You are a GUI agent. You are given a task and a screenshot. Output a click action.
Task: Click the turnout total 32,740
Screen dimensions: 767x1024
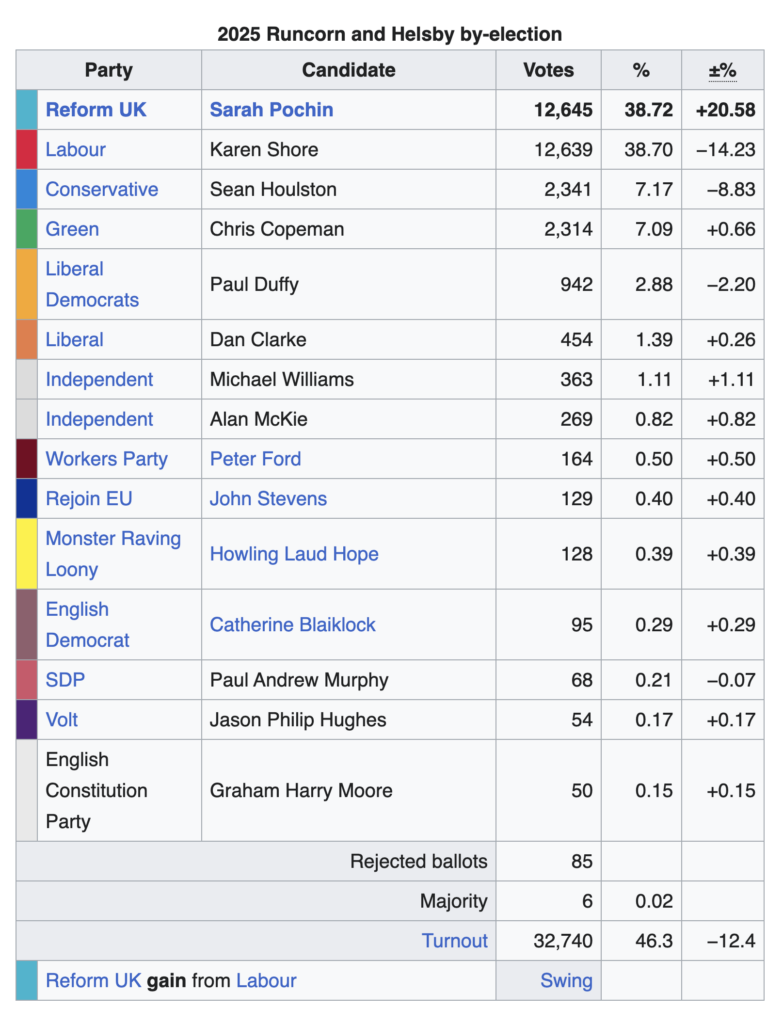(563, 941)
